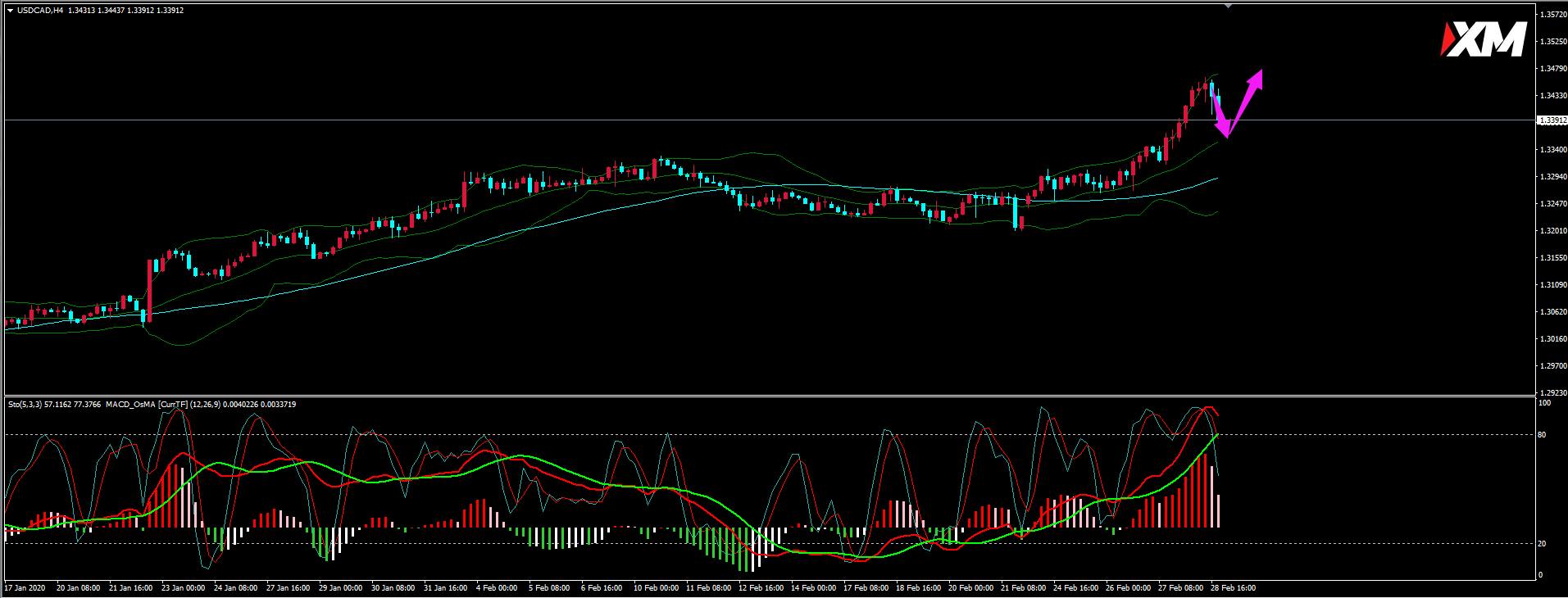Click the 4 Feb 00:00 time label

[497, 588]
